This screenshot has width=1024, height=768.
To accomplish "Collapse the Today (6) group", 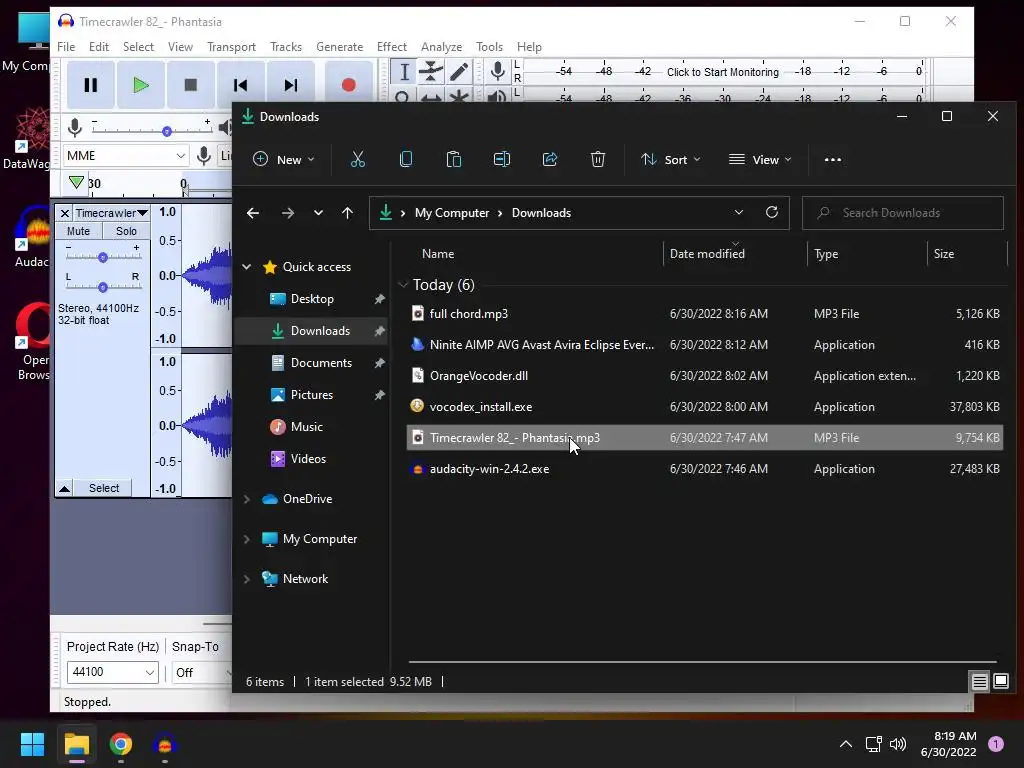I will pos(404,285).
